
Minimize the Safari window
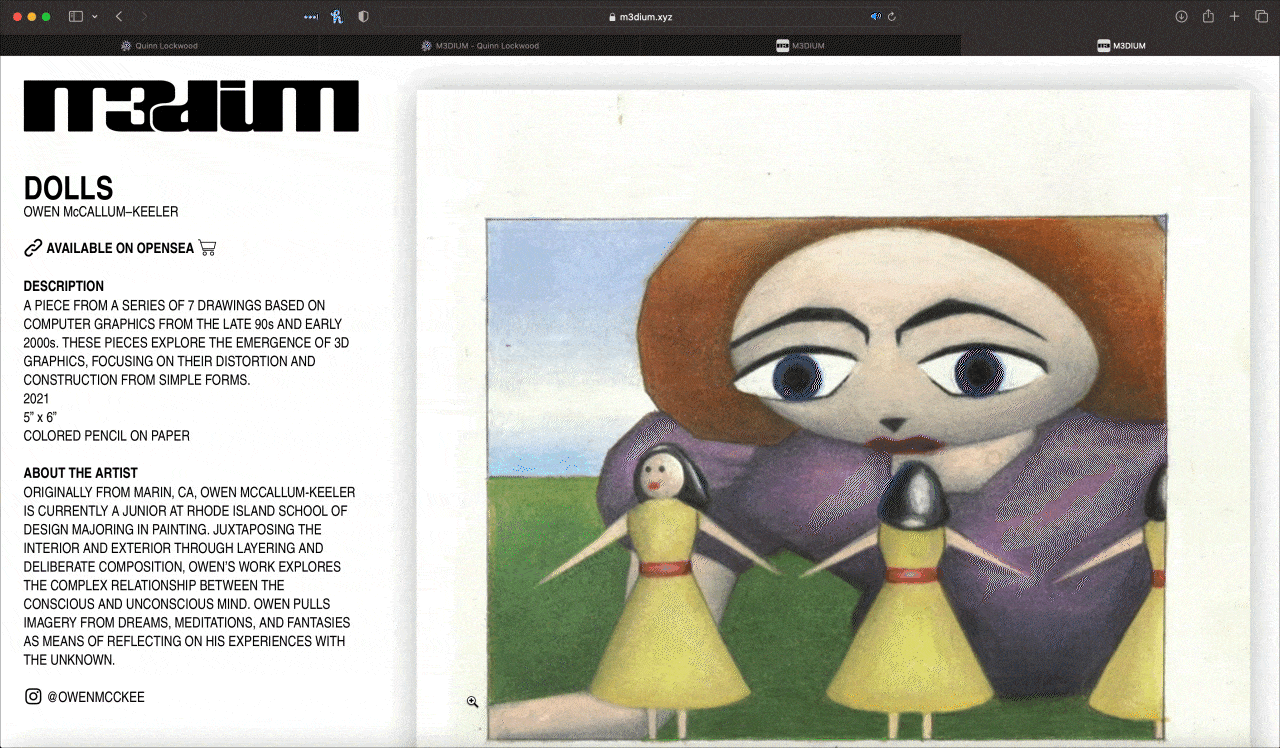tap(32, 17)
